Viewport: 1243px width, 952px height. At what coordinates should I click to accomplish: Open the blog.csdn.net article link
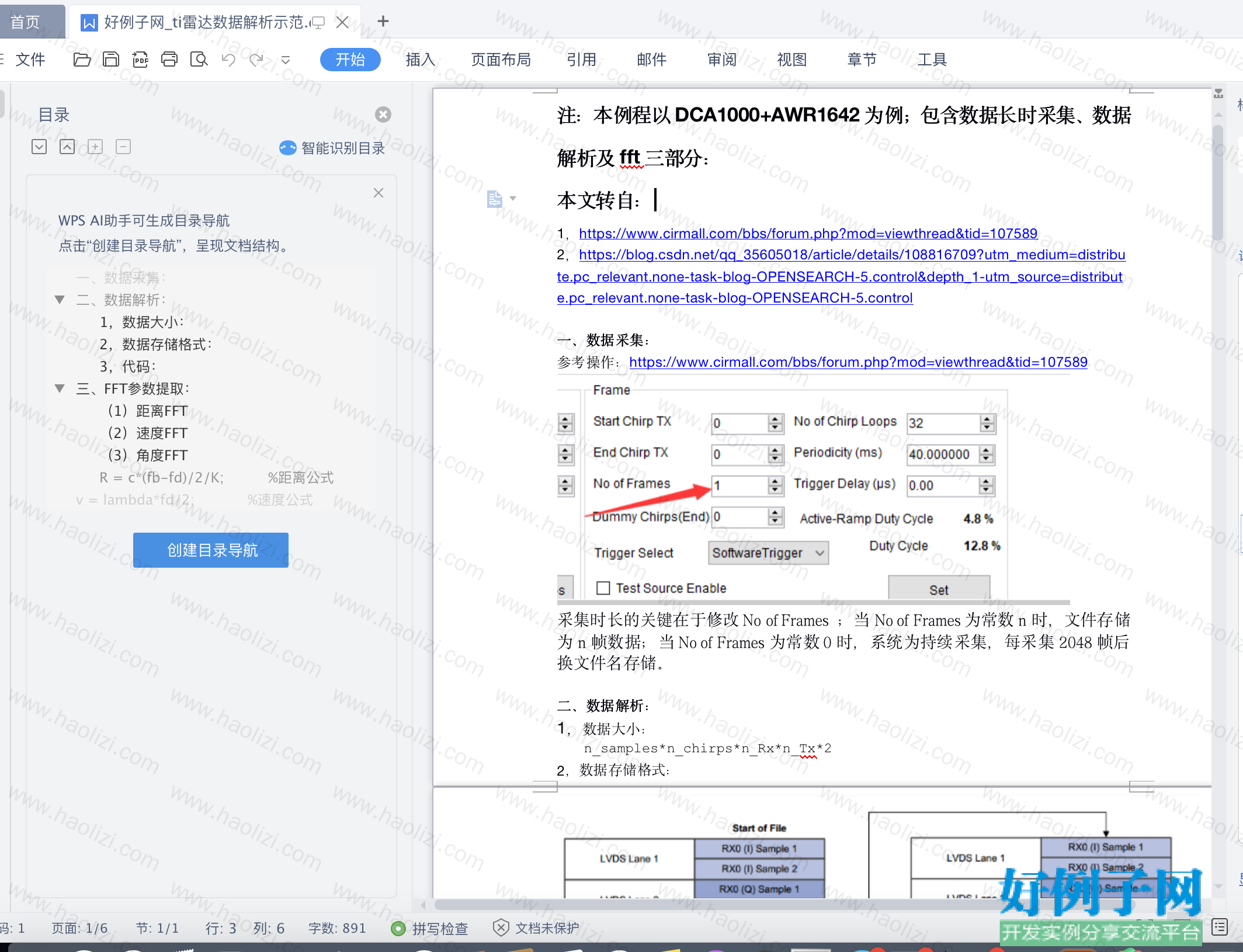click(x=841, y=276)
